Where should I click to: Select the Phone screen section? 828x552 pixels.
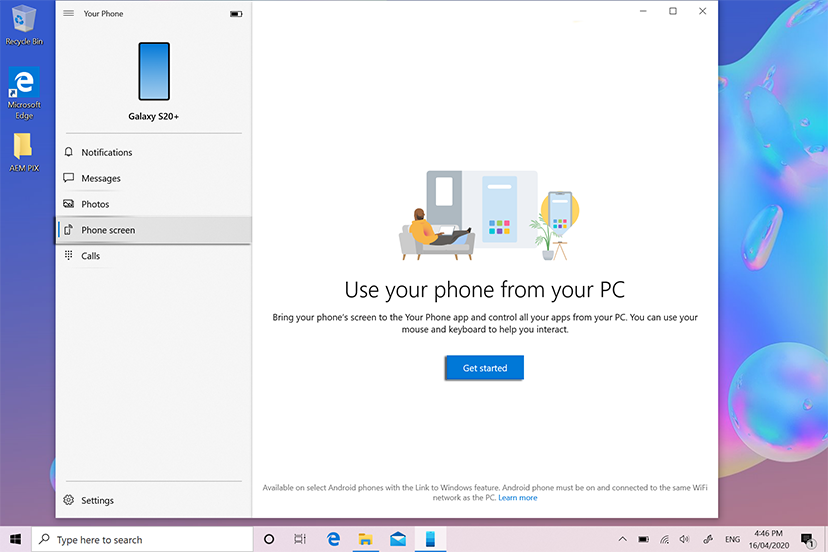[x=153, y=230]
